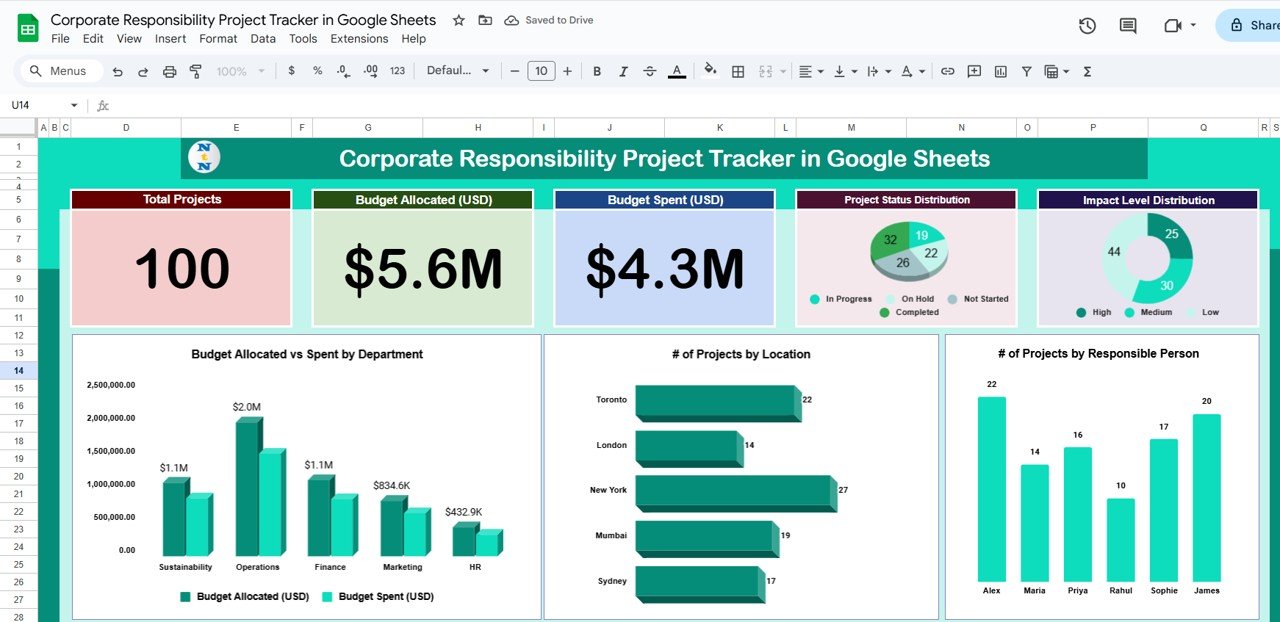This screenshot has height=622, width=1280.
Task: Insert a comment from the toolbar
Action: point(973,71)
